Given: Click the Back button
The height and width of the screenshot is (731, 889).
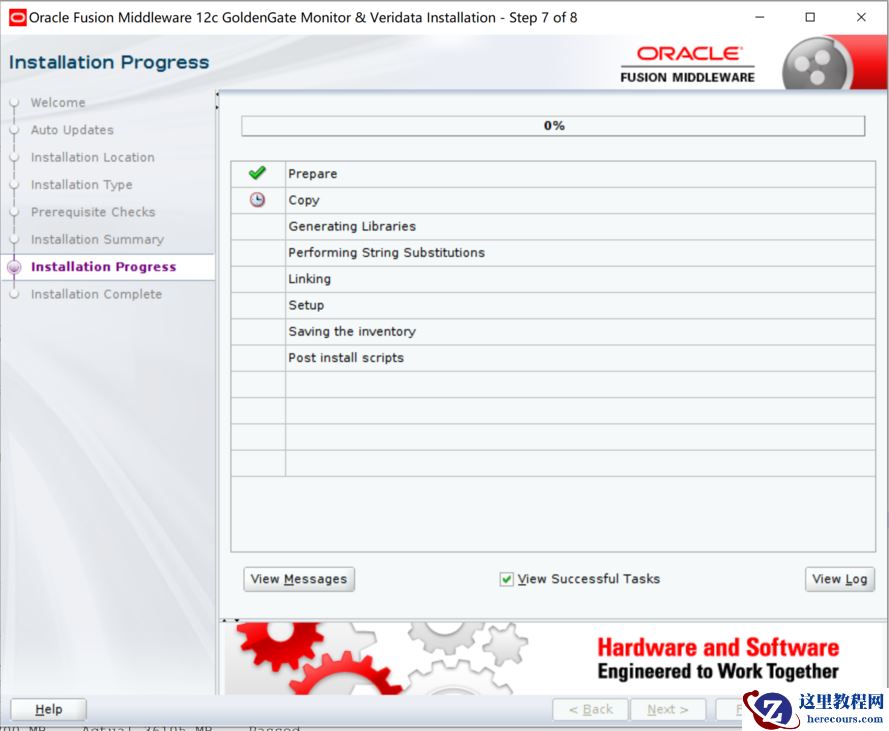Looking at the screenshot, I should 590,709.
